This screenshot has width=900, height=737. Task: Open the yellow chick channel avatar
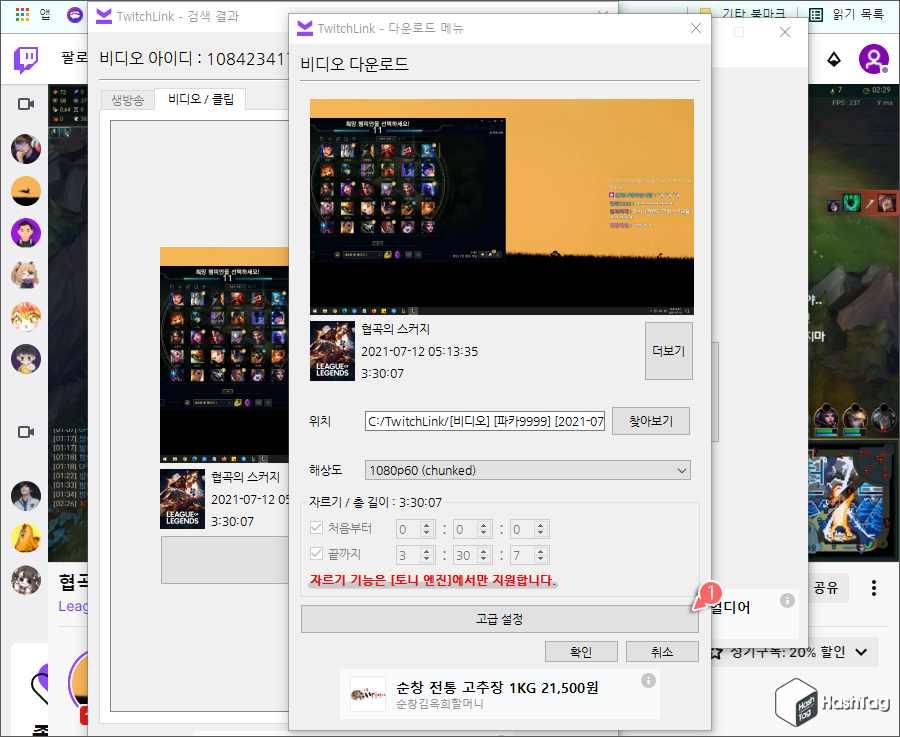tap(26, 538)
